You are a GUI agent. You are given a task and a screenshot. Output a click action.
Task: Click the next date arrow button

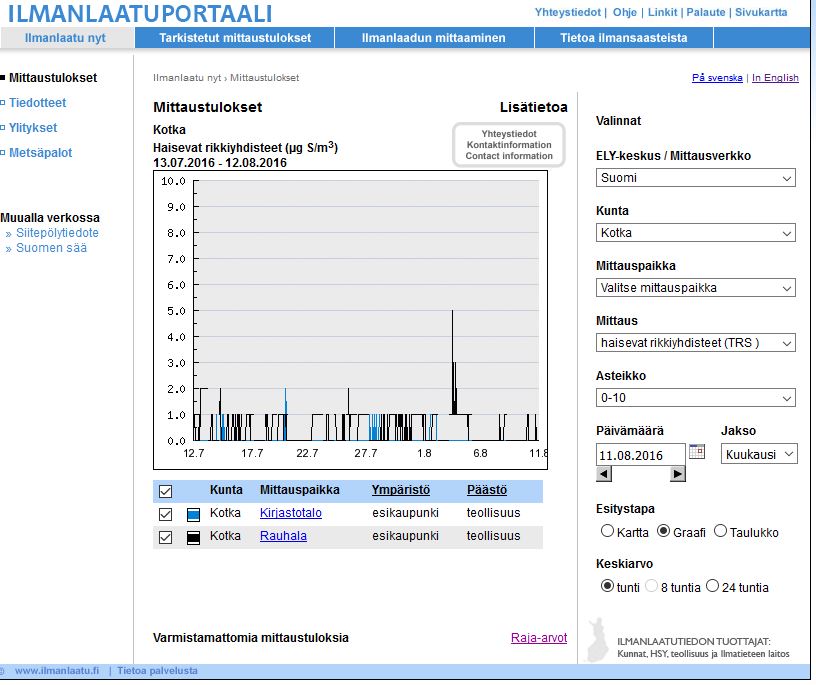(677, 474)
